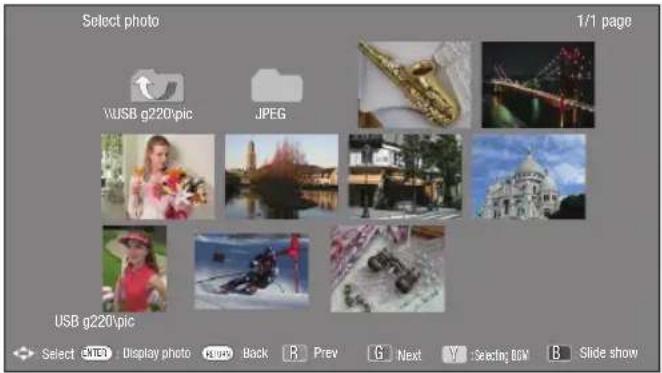Image resolution: width=662 pixels, height=373 pixels.
Task: Click the Next label
Action: [x=410, y=355]
